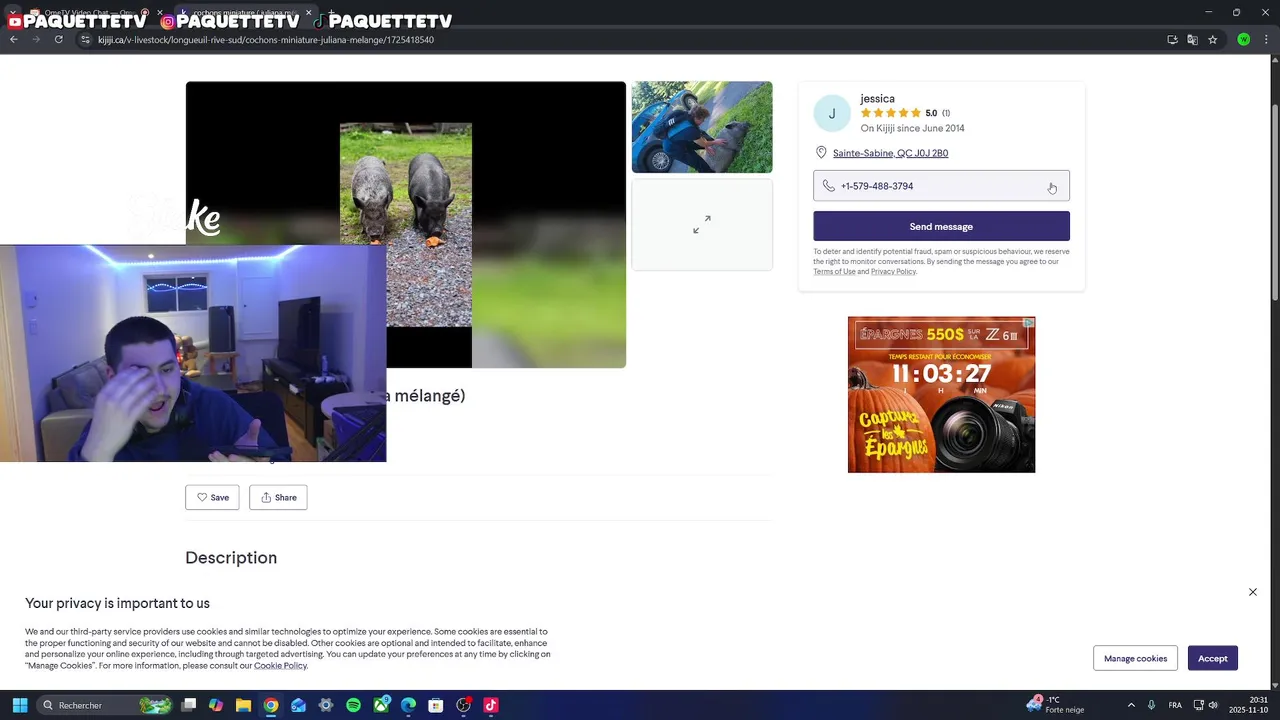The width and height of the screenshot is (1280, 720).
Task: Click the Send message button
Action: [x=941, y=226]
